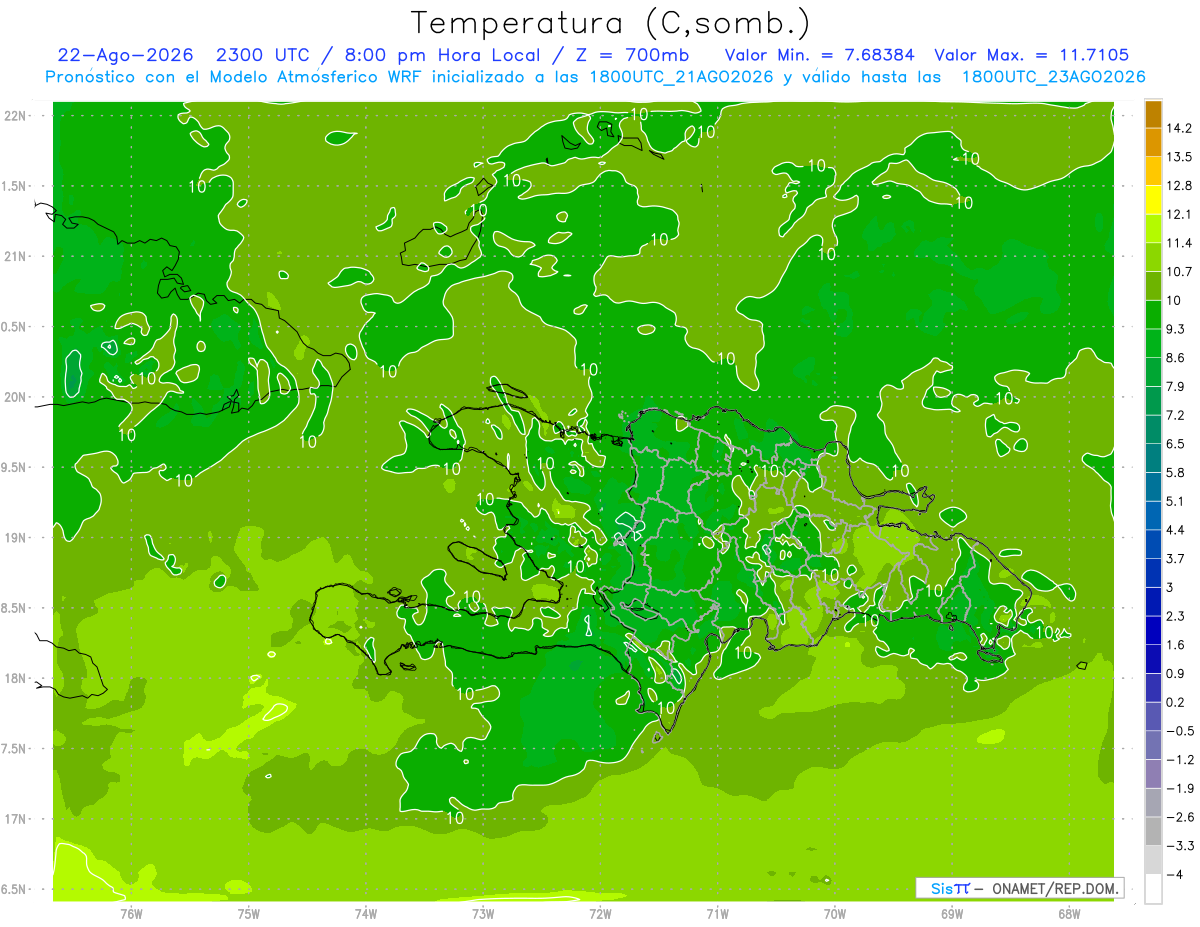Pick the blue swatch between 3.7 and 4.4
Screen dimensions: 1200x927
(1153, 544)
